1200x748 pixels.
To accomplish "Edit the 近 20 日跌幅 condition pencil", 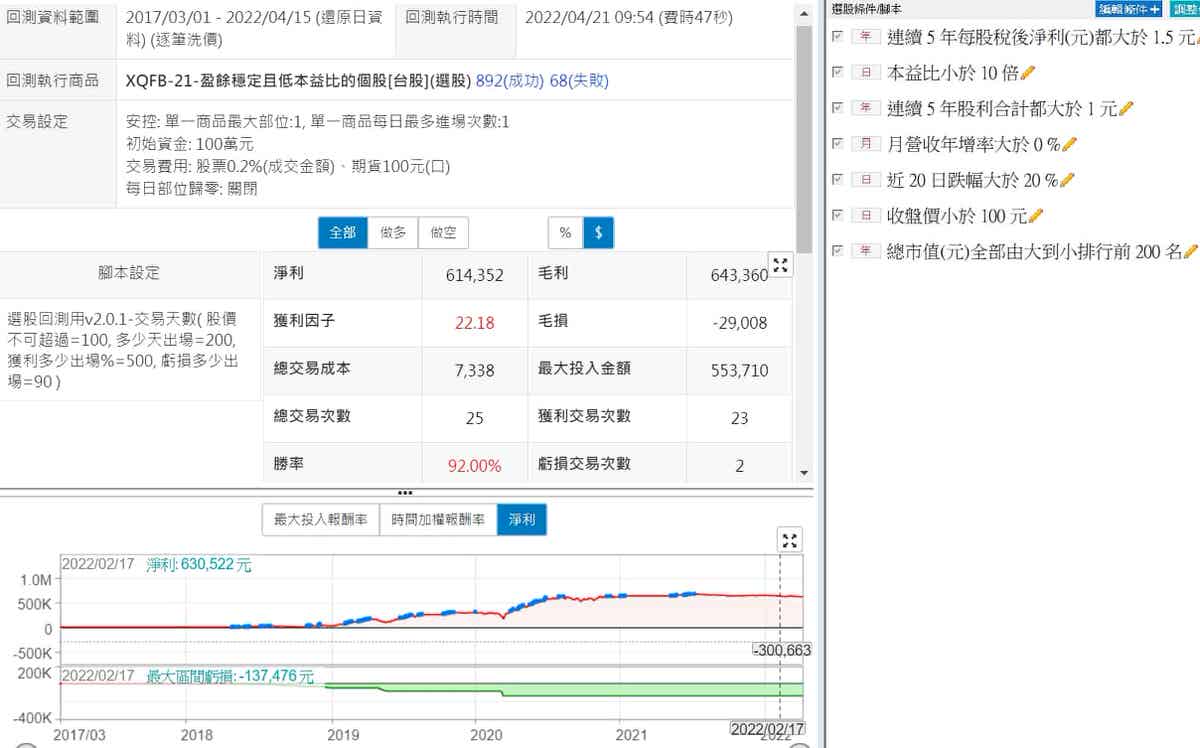I will point(1067,180).
